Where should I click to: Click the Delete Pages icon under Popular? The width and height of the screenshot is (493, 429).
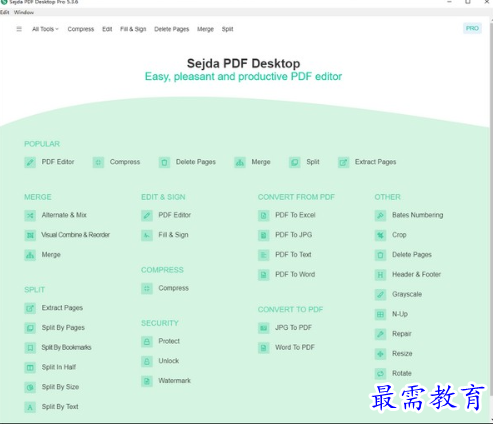coord(164,162)
